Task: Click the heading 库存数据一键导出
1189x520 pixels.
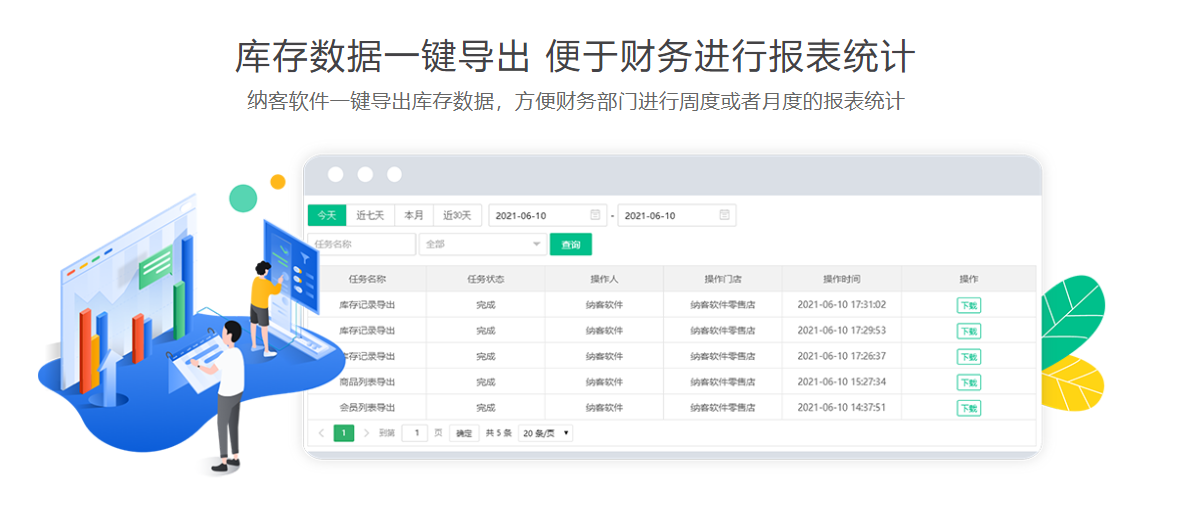Action: point(381,57)
